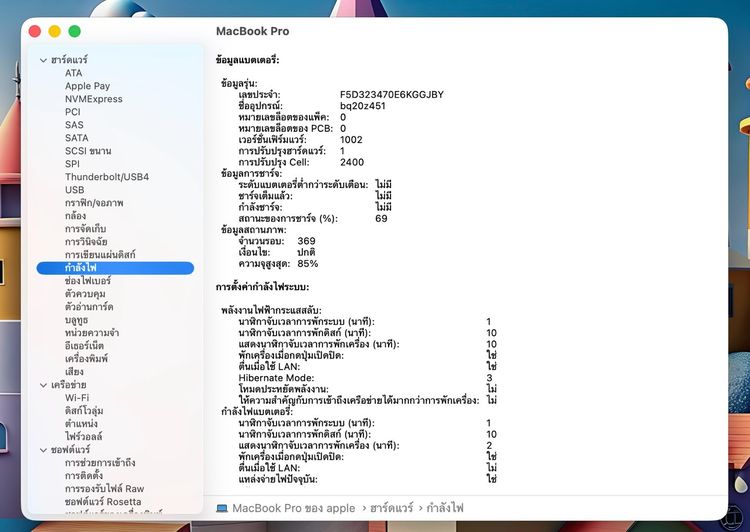Click the charge status value 69

pyautogui.click(x=381, y=219)
